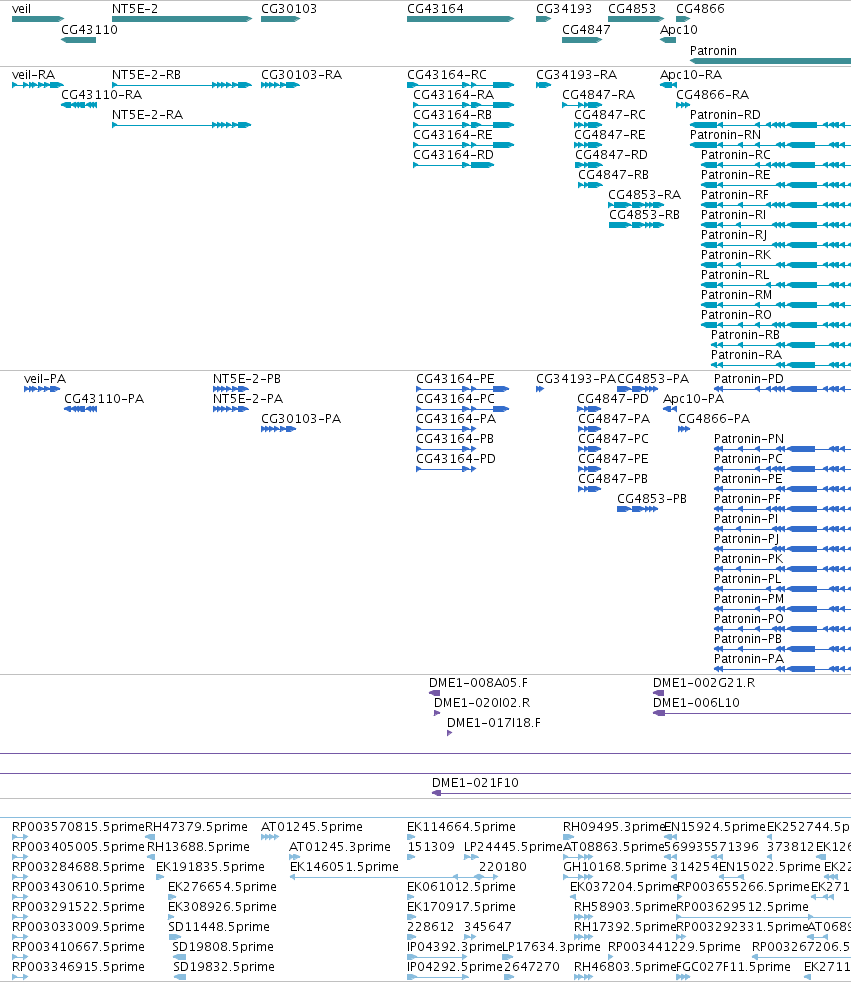This screenshot has height=982, width=851.
Task: Click the DME1-008A05.F clone label
Action: click(x=478, y=683)
